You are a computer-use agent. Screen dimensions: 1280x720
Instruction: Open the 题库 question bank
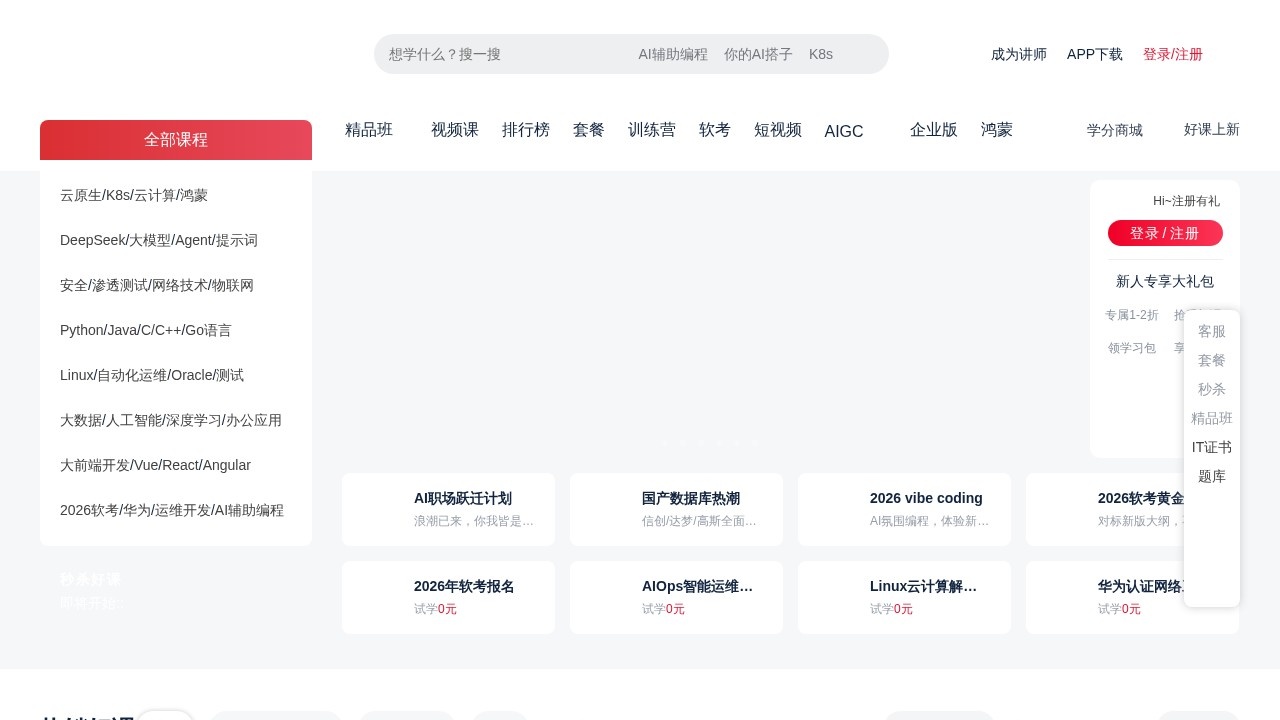(x=1211, y=476)
